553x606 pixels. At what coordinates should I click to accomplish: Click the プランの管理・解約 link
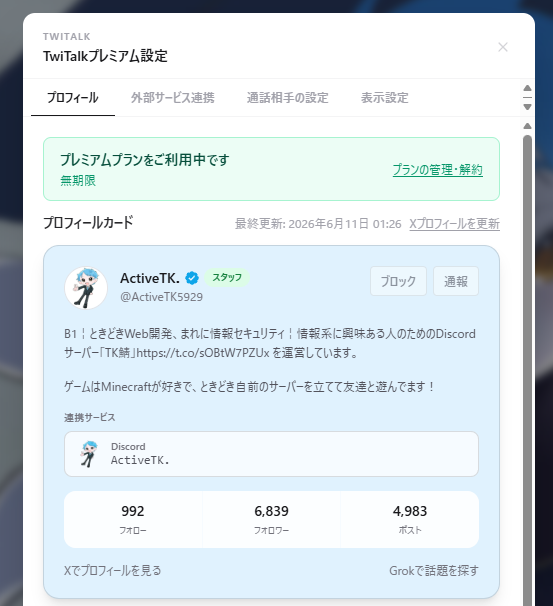click(437, 170)
